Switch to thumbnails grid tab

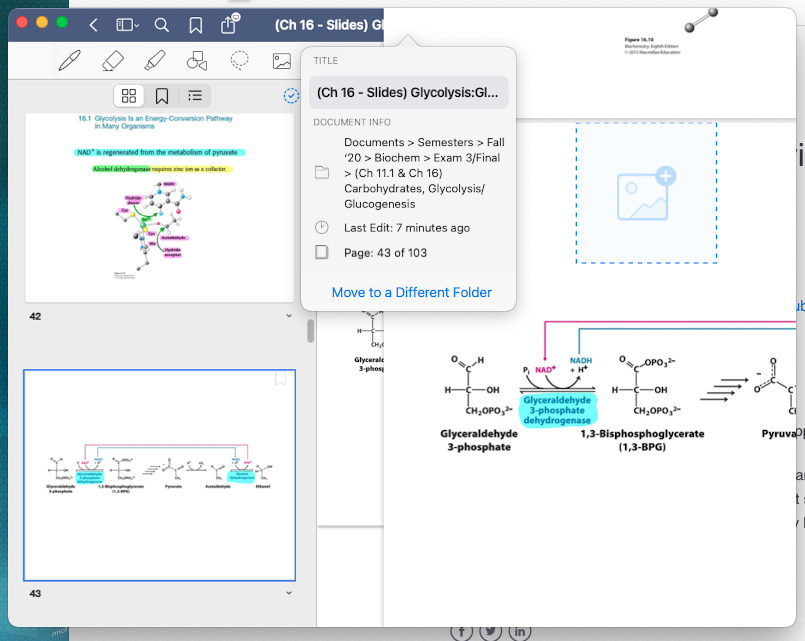pyautogui.click(x=129, y=95)
